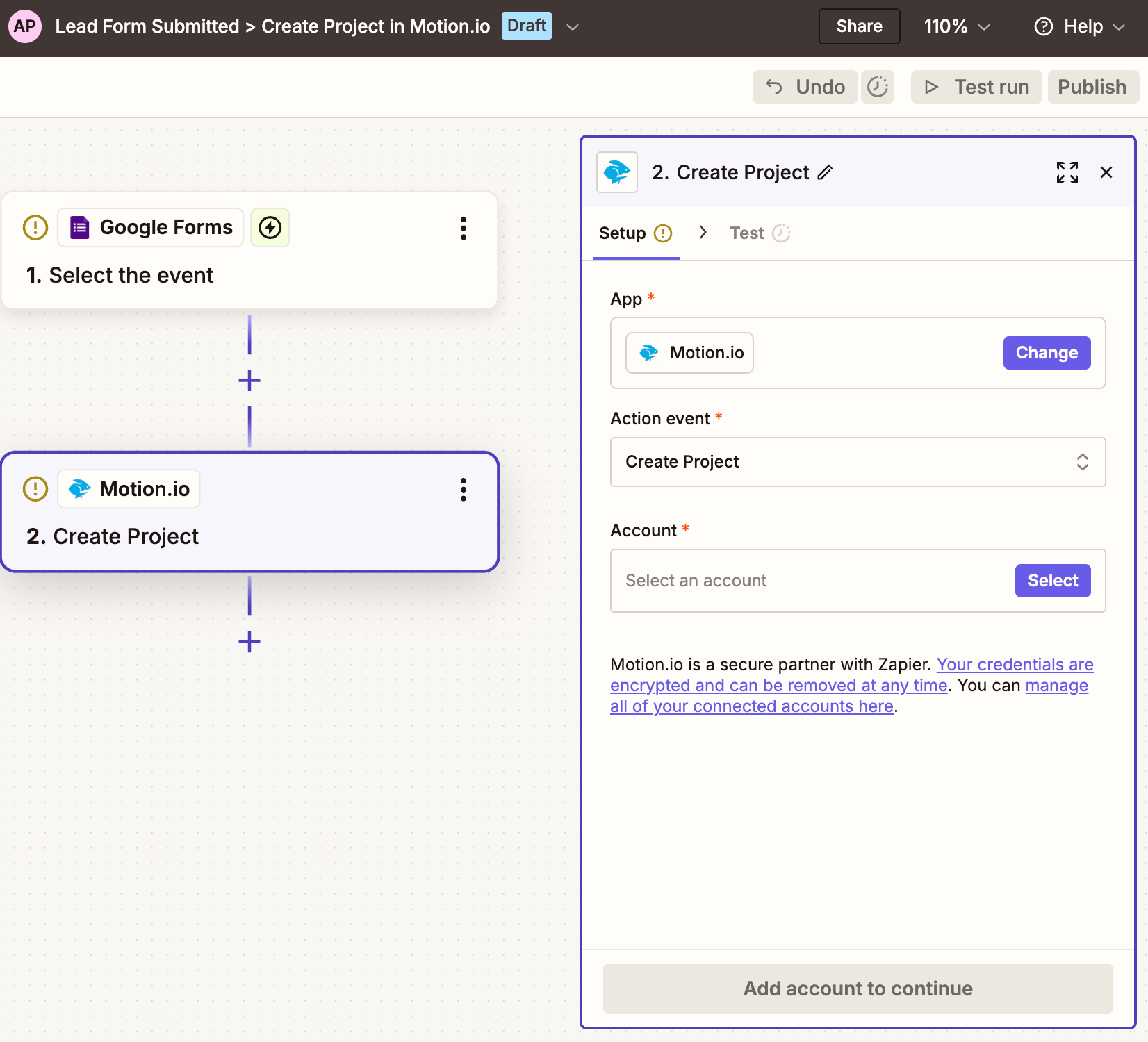Click the warning icon on Motion.io step
1148x1042 pixels.
[x=35, y=488]
